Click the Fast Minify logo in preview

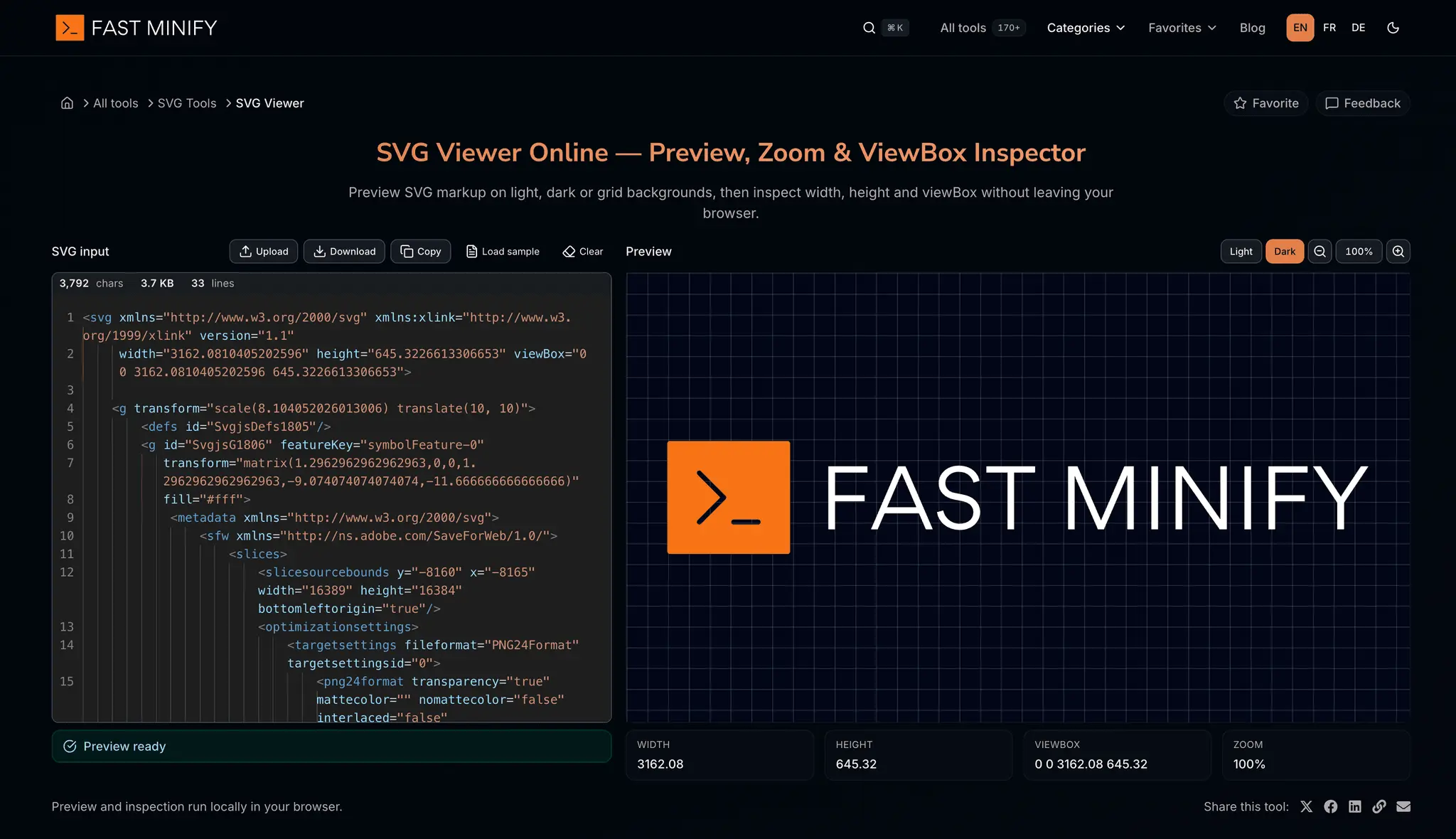(1017, 497)
